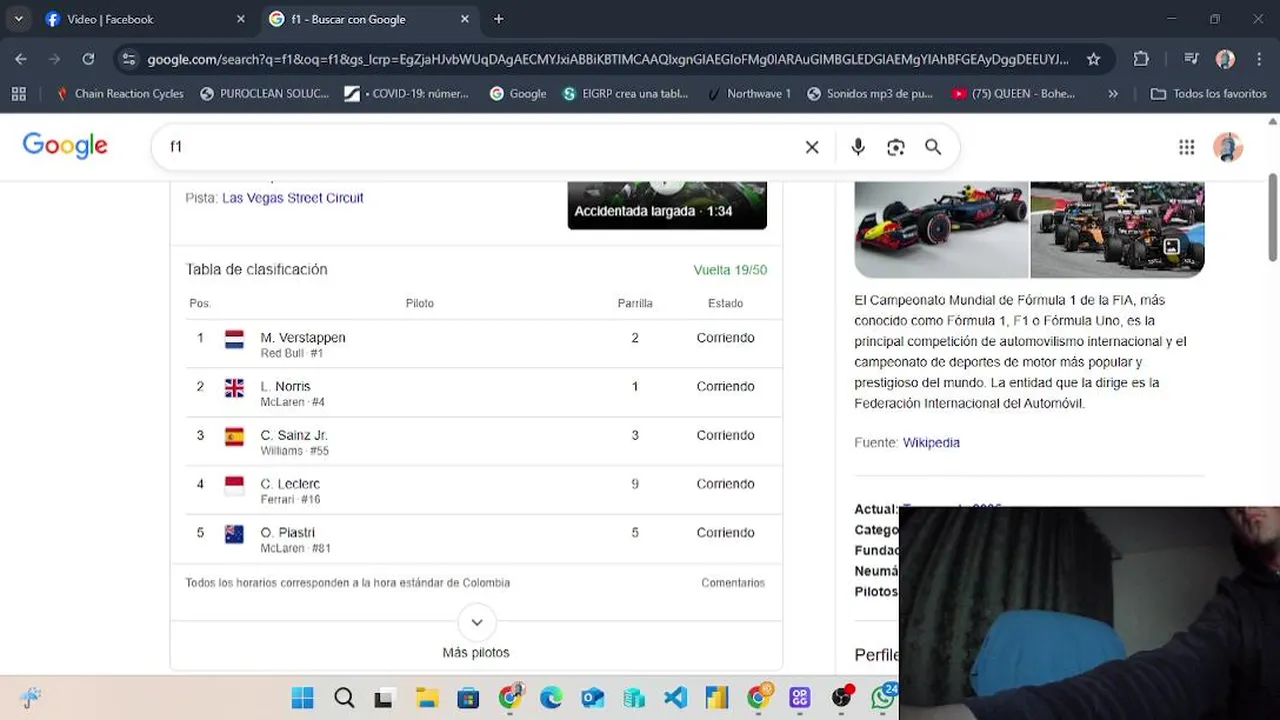
Task: Open the bookmarks apps grid icon
Action: 18,93
